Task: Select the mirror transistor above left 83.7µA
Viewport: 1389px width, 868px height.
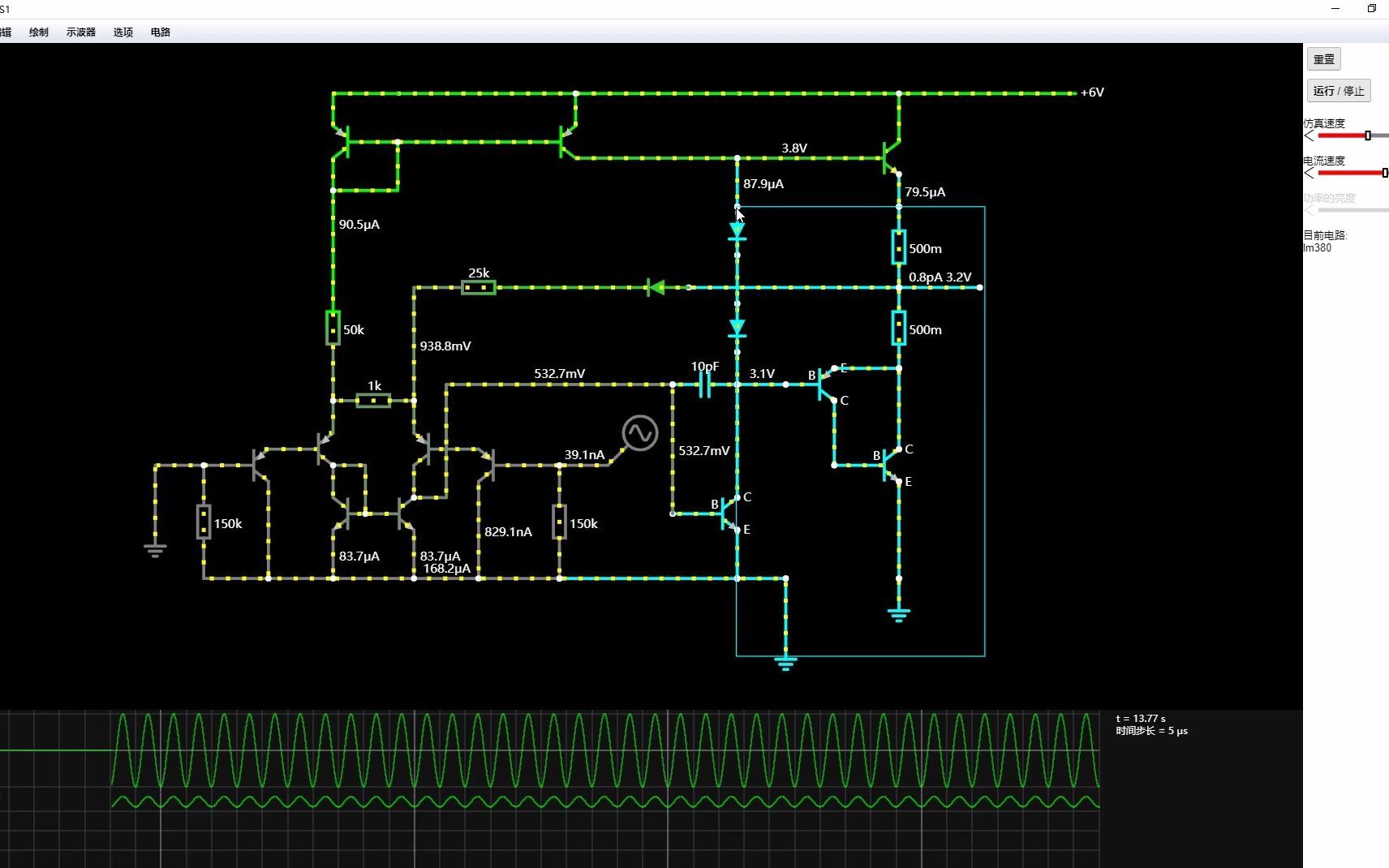Action: (x=341, y=513)
